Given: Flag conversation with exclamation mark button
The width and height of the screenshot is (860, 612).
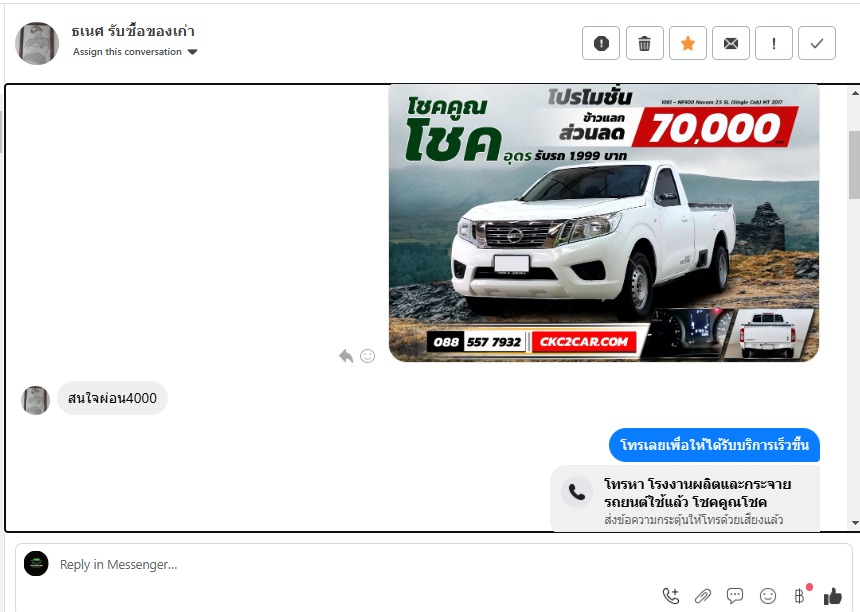Looking at the screenshot, I should 774,43.
